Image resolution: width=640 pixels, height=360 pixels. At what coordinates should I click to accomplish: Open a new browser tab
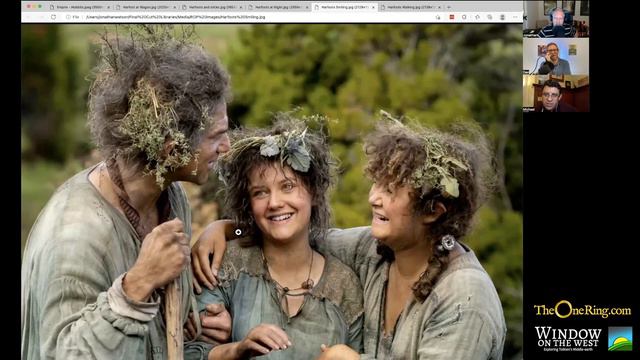(449, 7)
